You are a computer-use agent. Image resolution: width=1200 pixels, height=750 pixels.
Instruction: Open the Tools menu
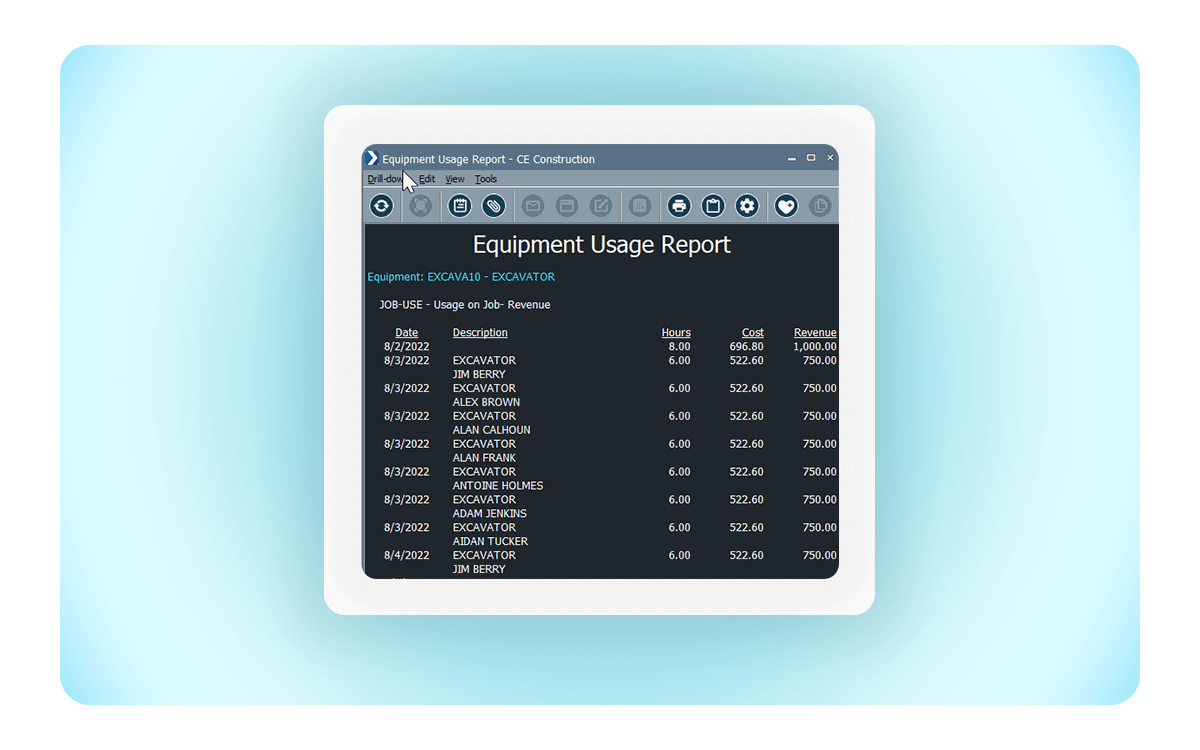coord(486,179)
